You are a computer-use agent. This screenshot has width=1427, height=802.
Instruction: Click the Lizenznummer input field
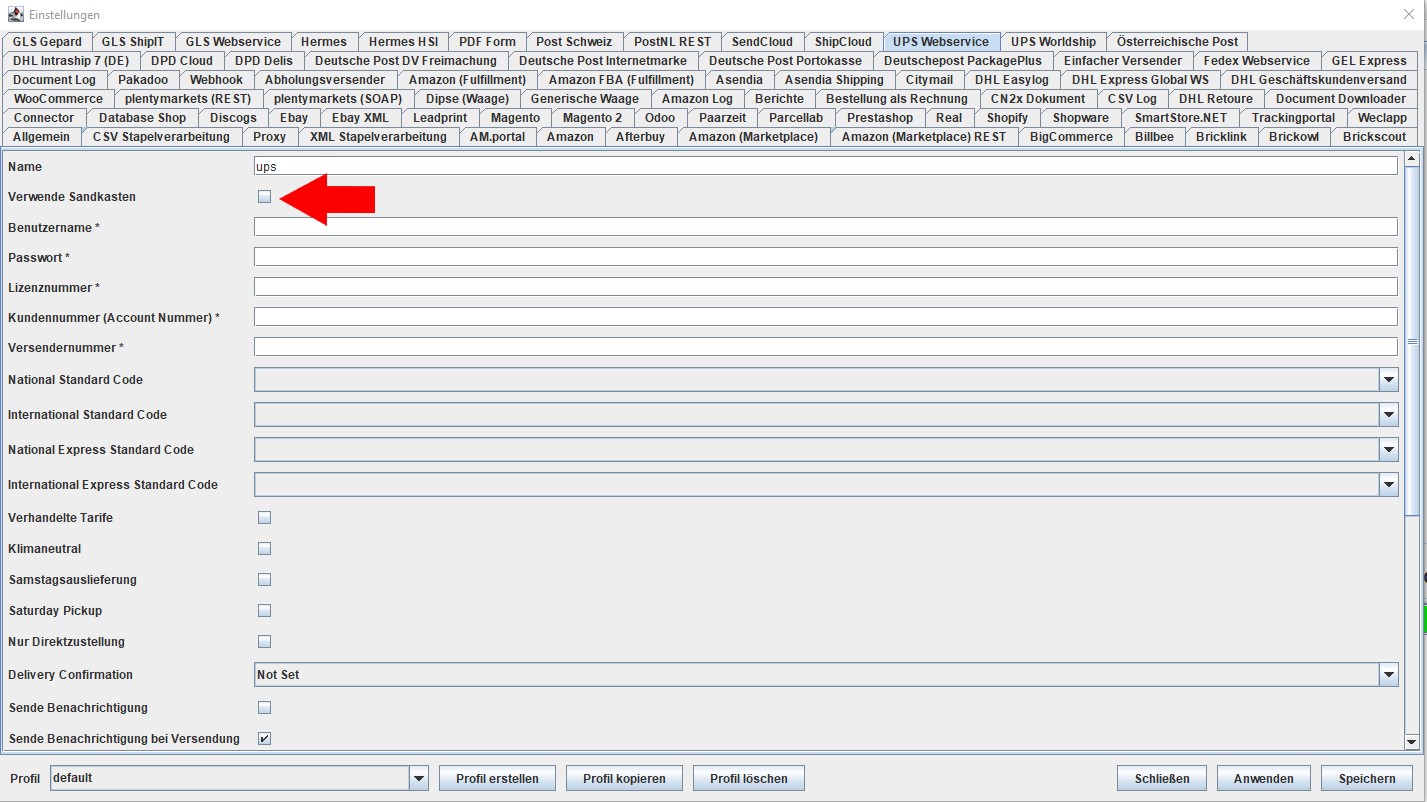pyautogui.click(x=826, y=287)
